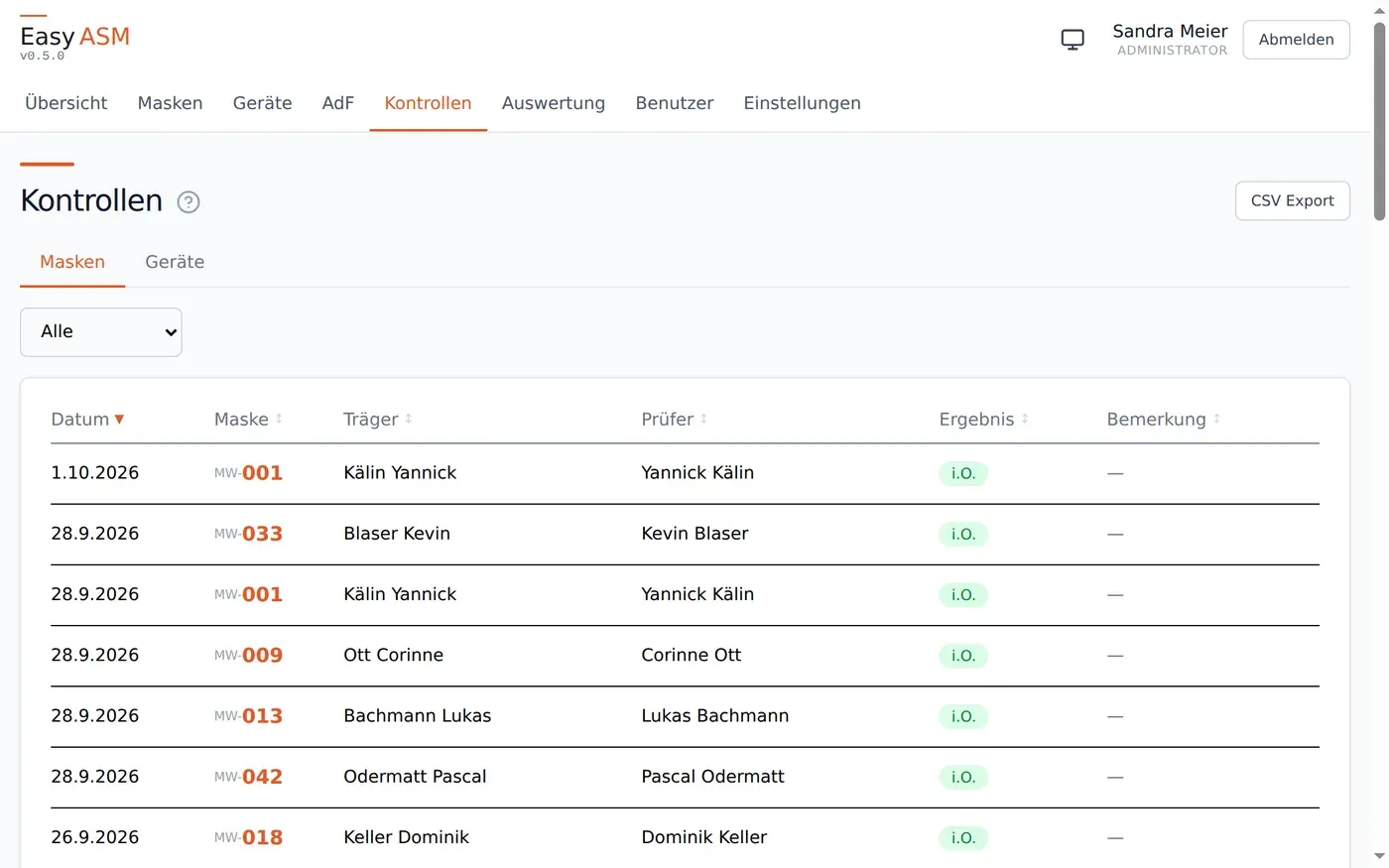Go to the Benutzer navigation tab
The image size is (1389, 868).
(675, 103)
